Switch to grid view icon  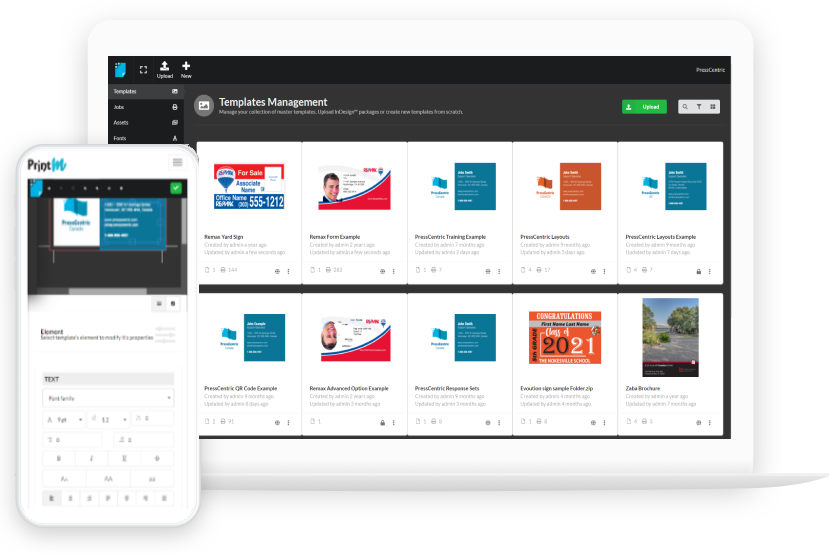click(712, 107)
